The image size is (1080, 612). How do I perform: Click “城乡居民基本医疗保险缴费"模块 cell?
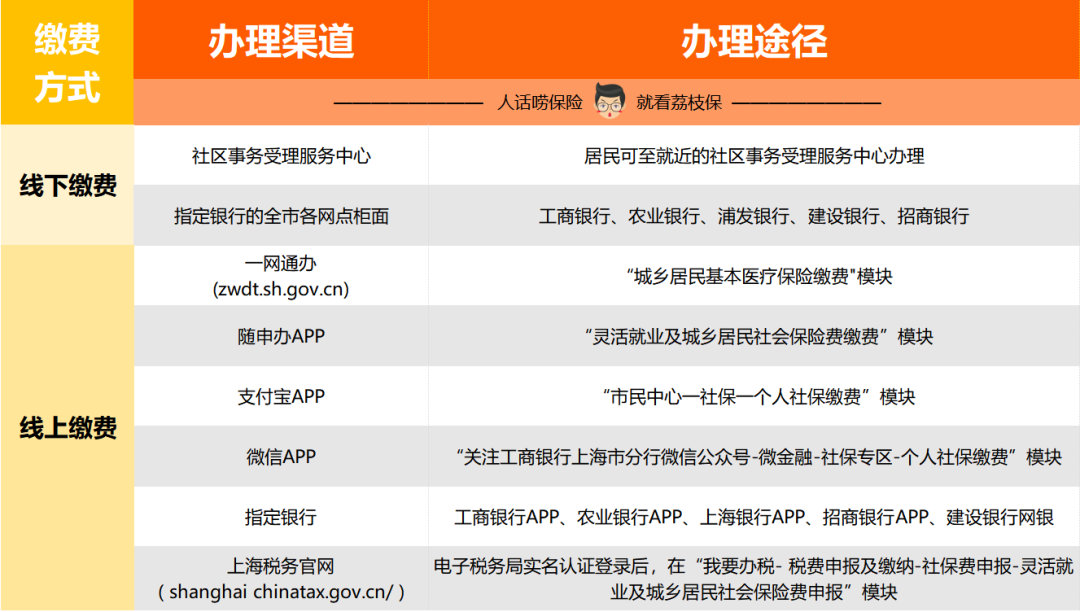(x=754, y=276)
